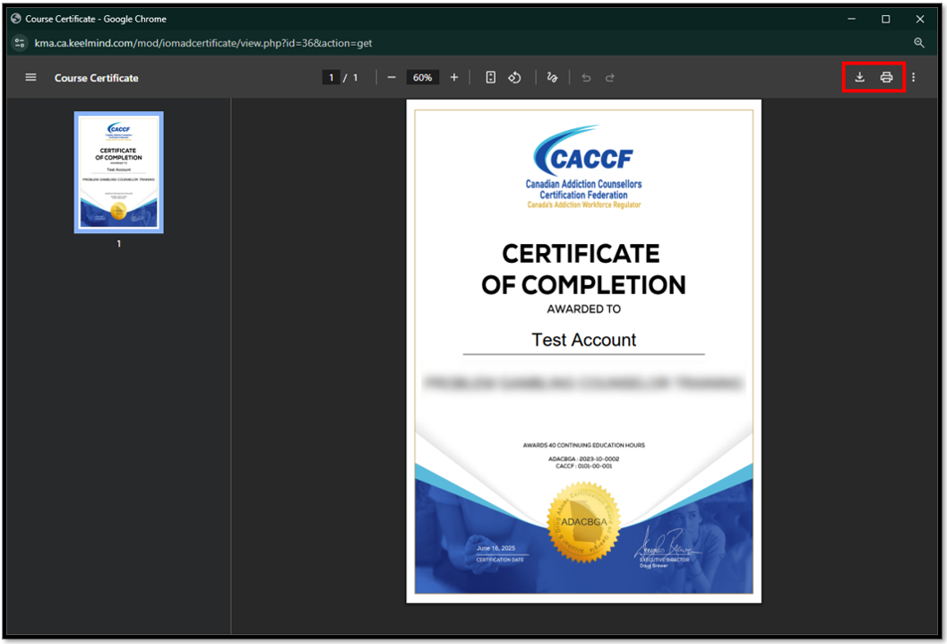The width and height of the screenshot is (947, 644).
Task: Select the draw annotation tool
Action: point(552,77)
